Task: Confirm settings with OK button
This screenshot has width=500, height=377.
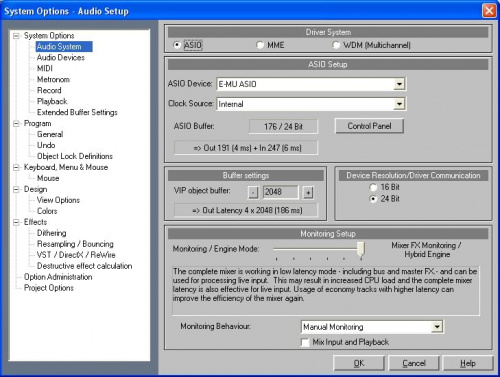Action: point(359,363)
